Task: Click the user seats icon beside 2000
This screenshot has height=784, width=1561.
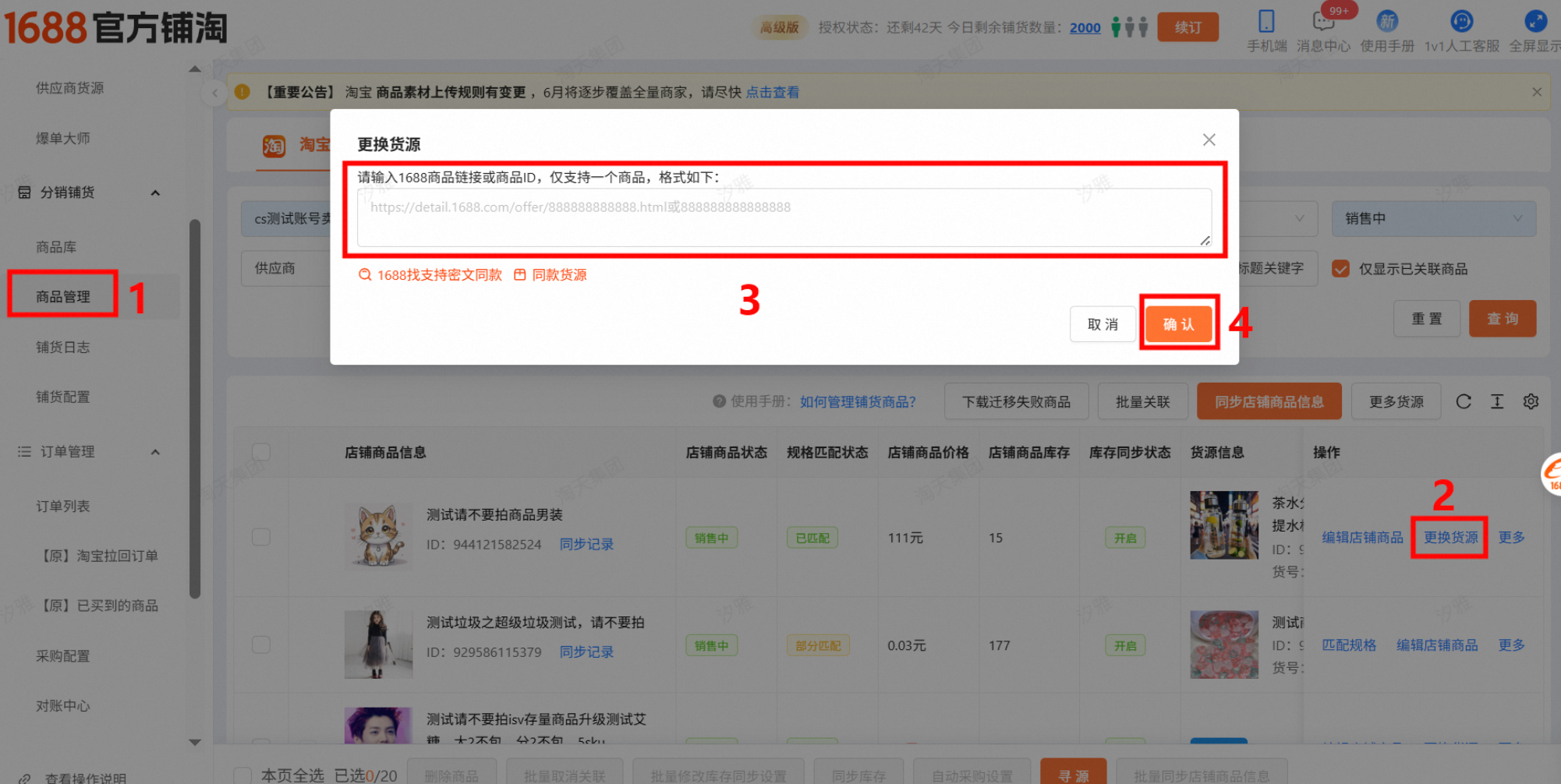Action: (1129, 27)
